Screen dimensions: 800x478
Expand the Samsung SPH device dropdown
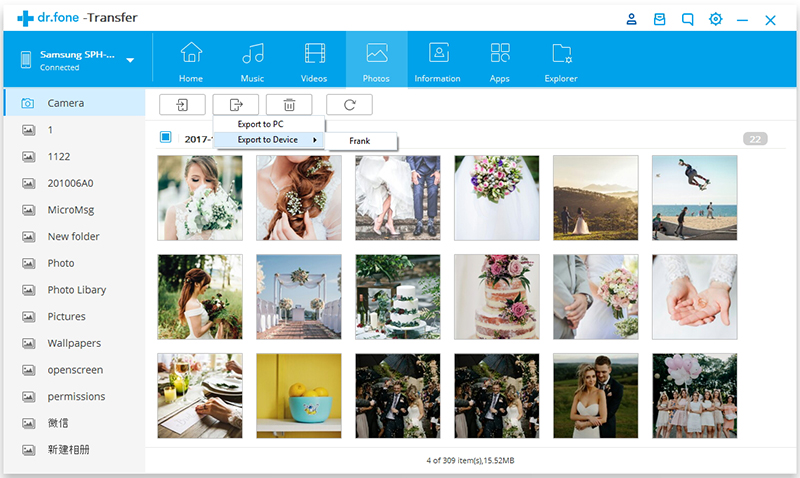point(130,60)
